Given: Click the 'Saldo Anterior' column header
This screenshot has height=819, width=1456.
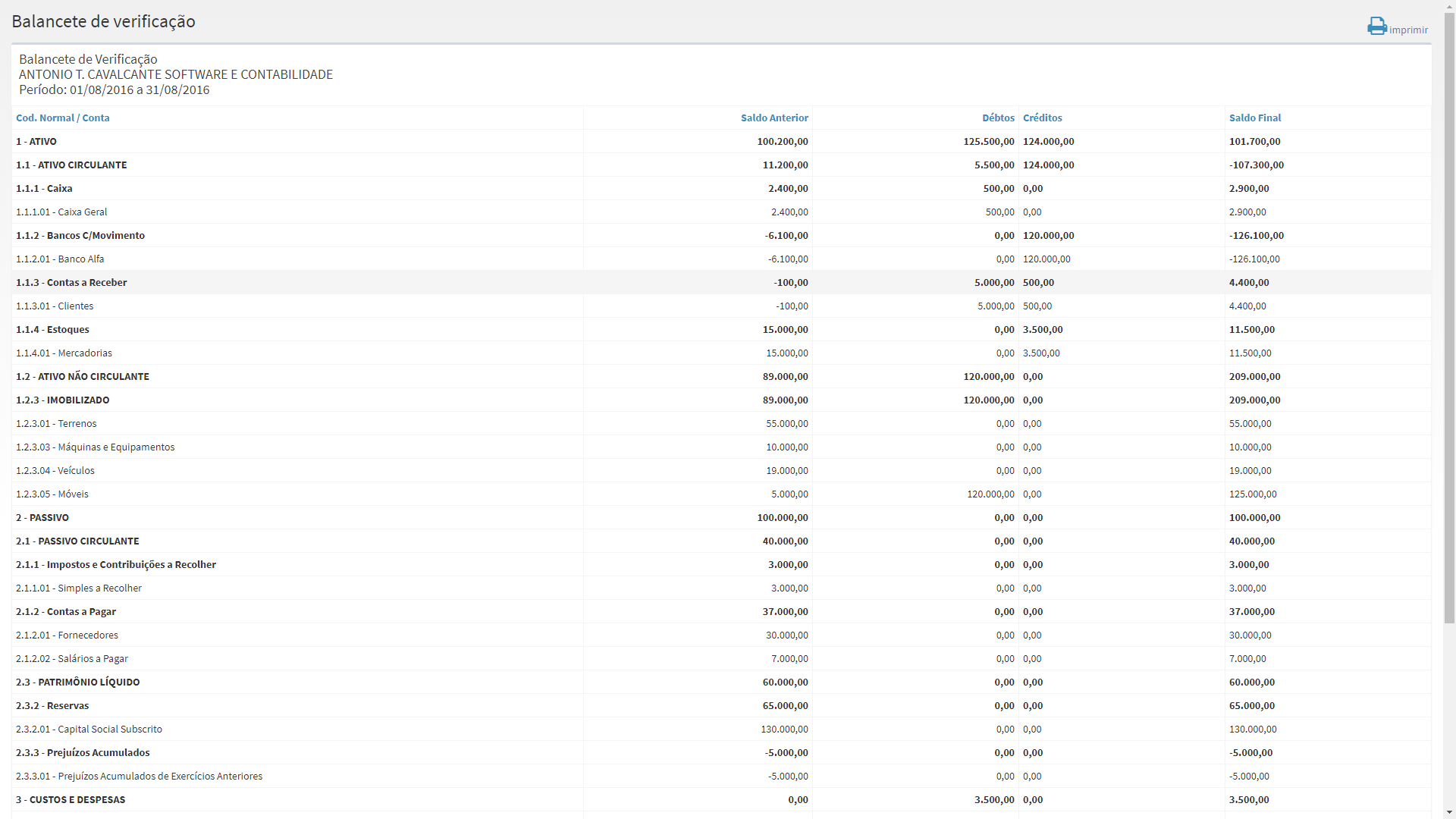Looking at the screenshot, I should [774, 118].
